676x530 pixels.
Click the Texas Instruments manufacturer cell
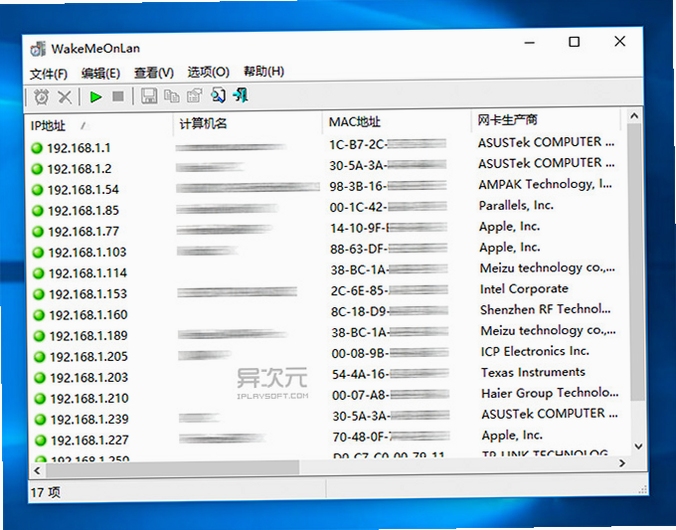[533, 372]
